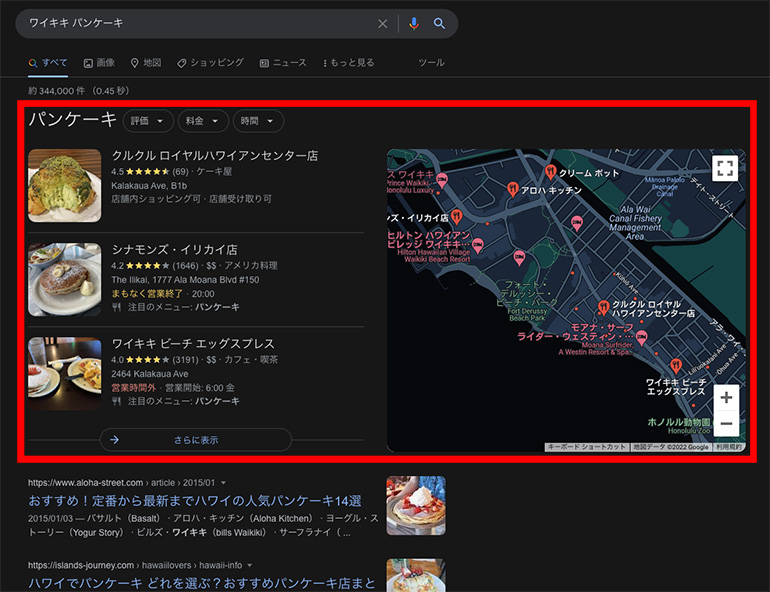Open the 評価 filter dropdown
Screen dimensions: 770x592
coord(148,121)
